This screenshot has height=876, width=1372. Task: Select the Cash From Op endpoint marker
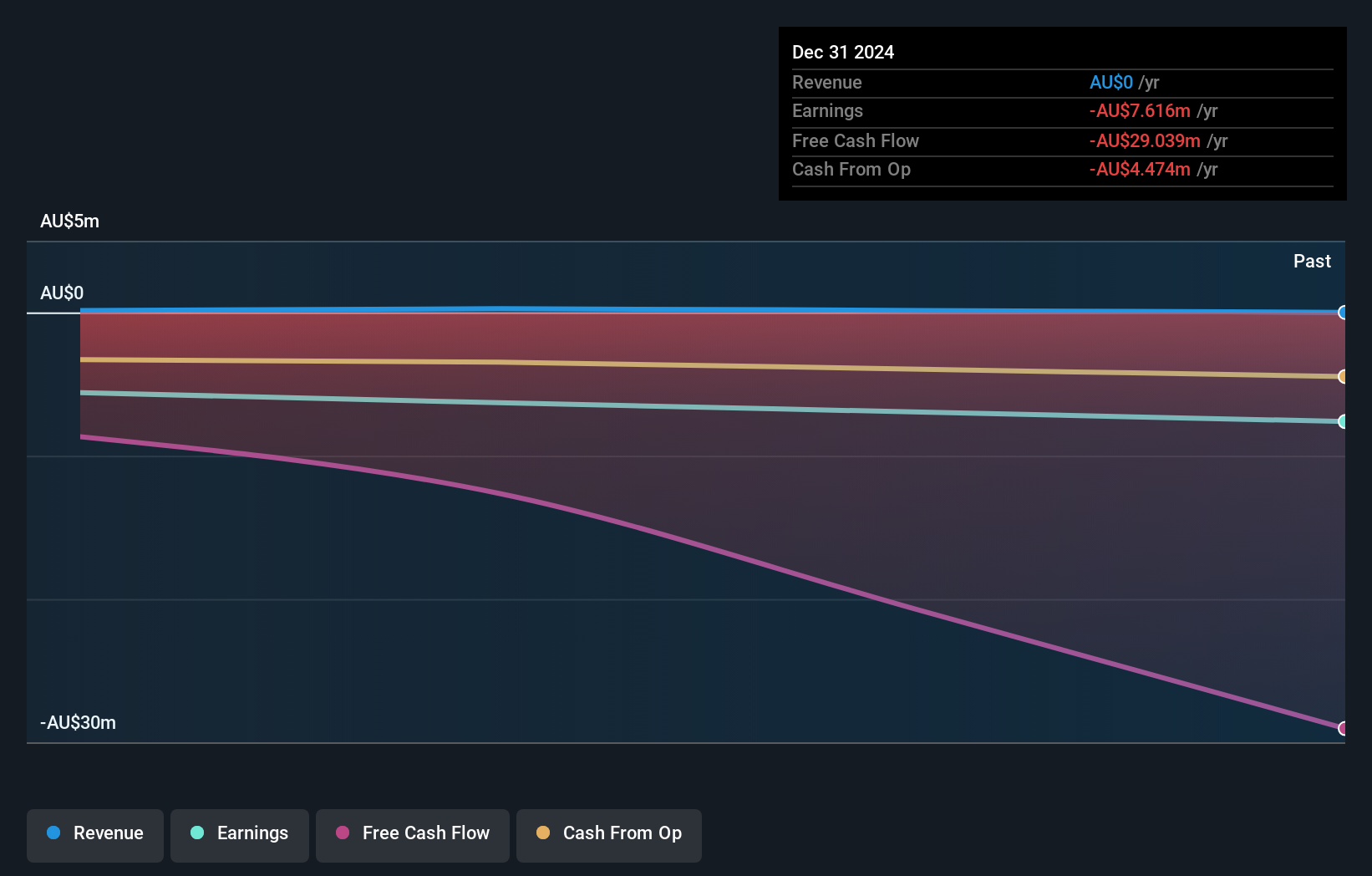click(x=1343, y=377)
